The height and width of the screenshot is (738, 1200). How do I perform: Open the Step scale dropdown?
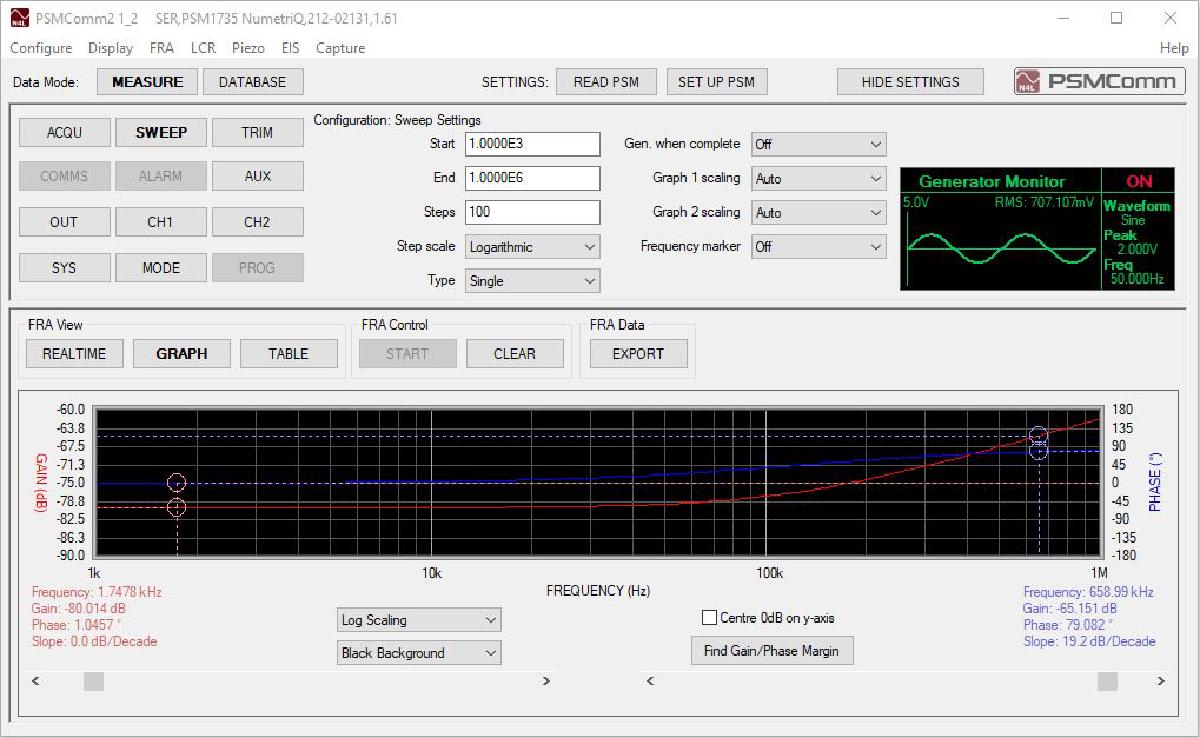pyautogui.click(x=531, y=246)
